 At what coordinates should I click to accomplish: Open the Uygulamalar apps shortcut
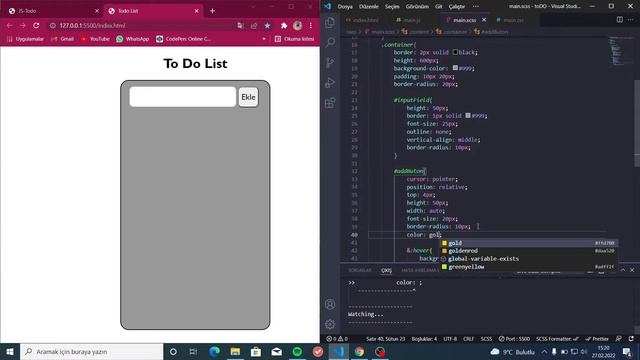[x=25, y=39]
